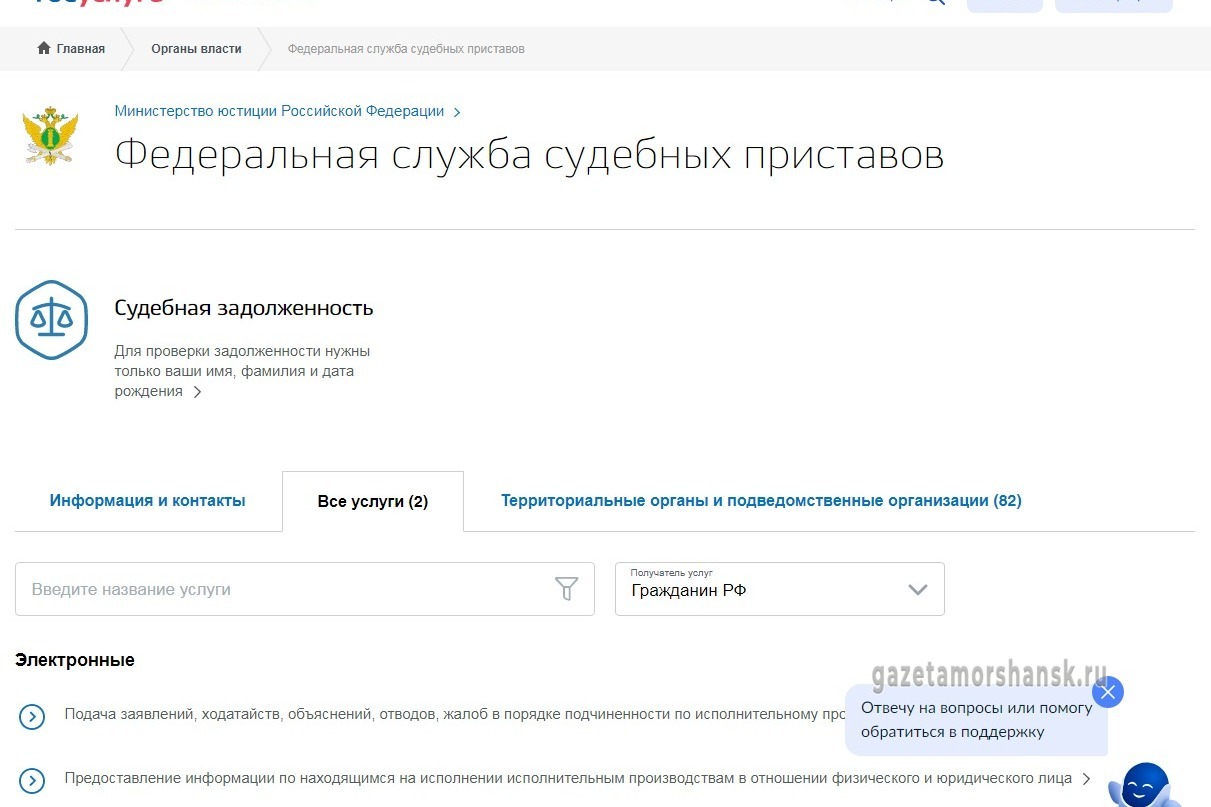
Task: Click the scales icon for Судебная задолженность
Action: pos(52,320)
